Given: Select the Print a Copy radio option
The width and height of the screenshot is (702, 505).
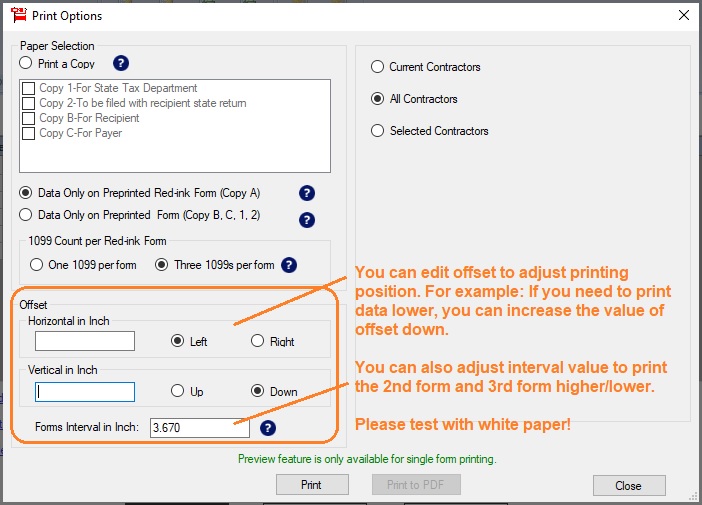Looking at the screenshot, I should click(x=26, y=63).
